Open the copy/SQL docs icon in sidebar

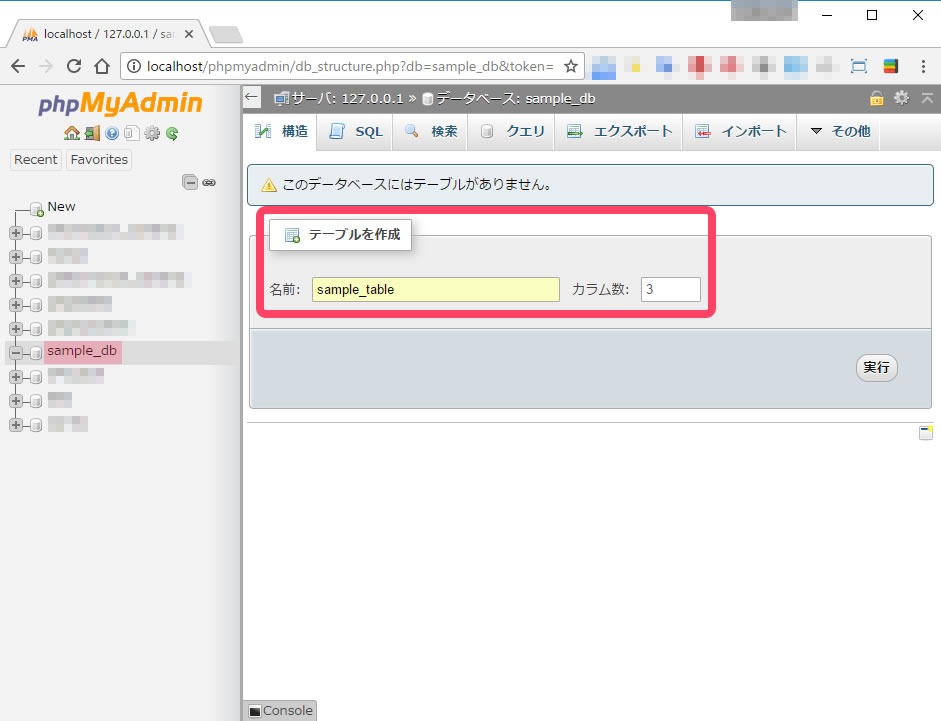click(x=131, y=133)
